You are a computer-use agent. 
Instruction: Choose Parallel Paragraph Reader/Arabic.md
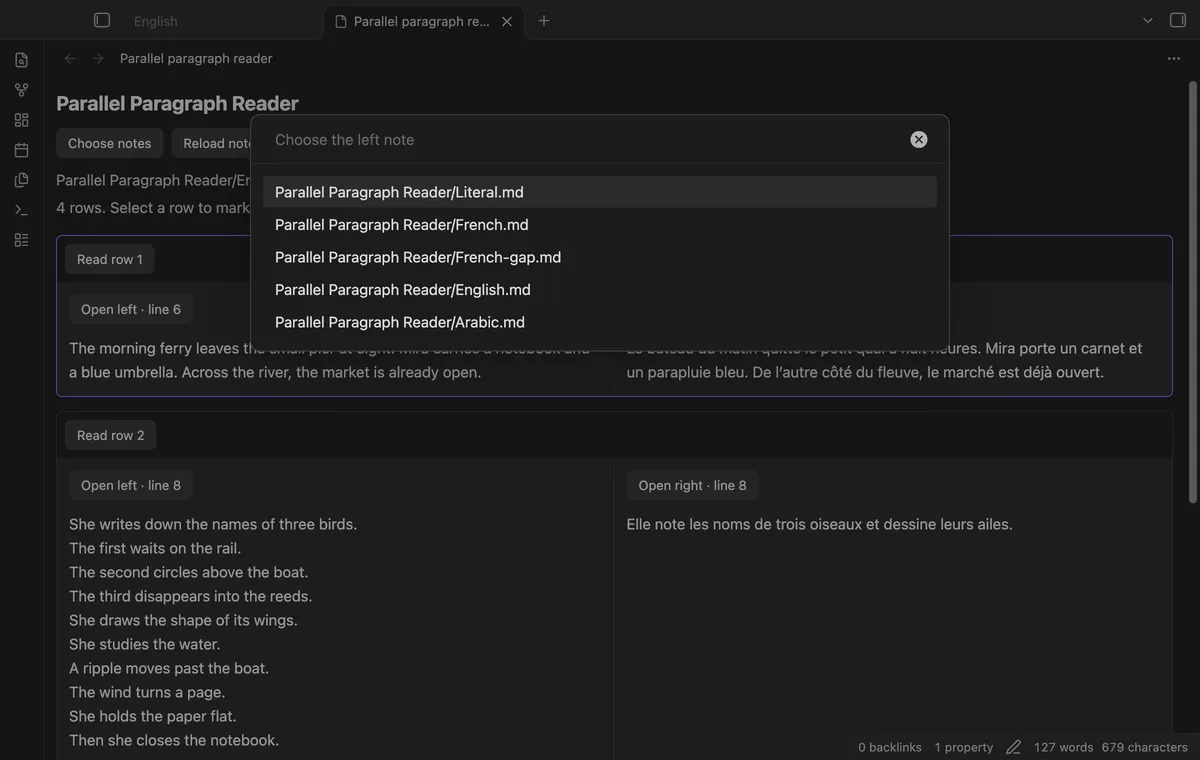(600, 322)
